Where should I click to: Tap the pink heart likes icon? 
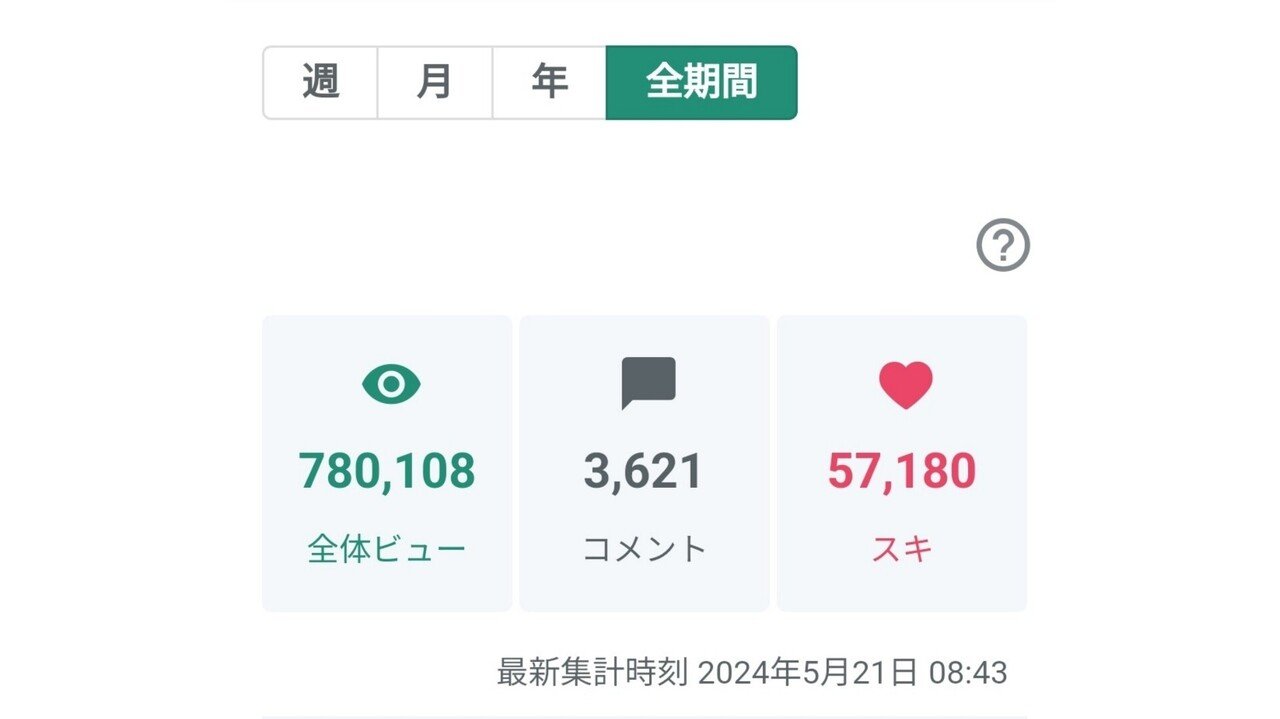pos(905,385)
